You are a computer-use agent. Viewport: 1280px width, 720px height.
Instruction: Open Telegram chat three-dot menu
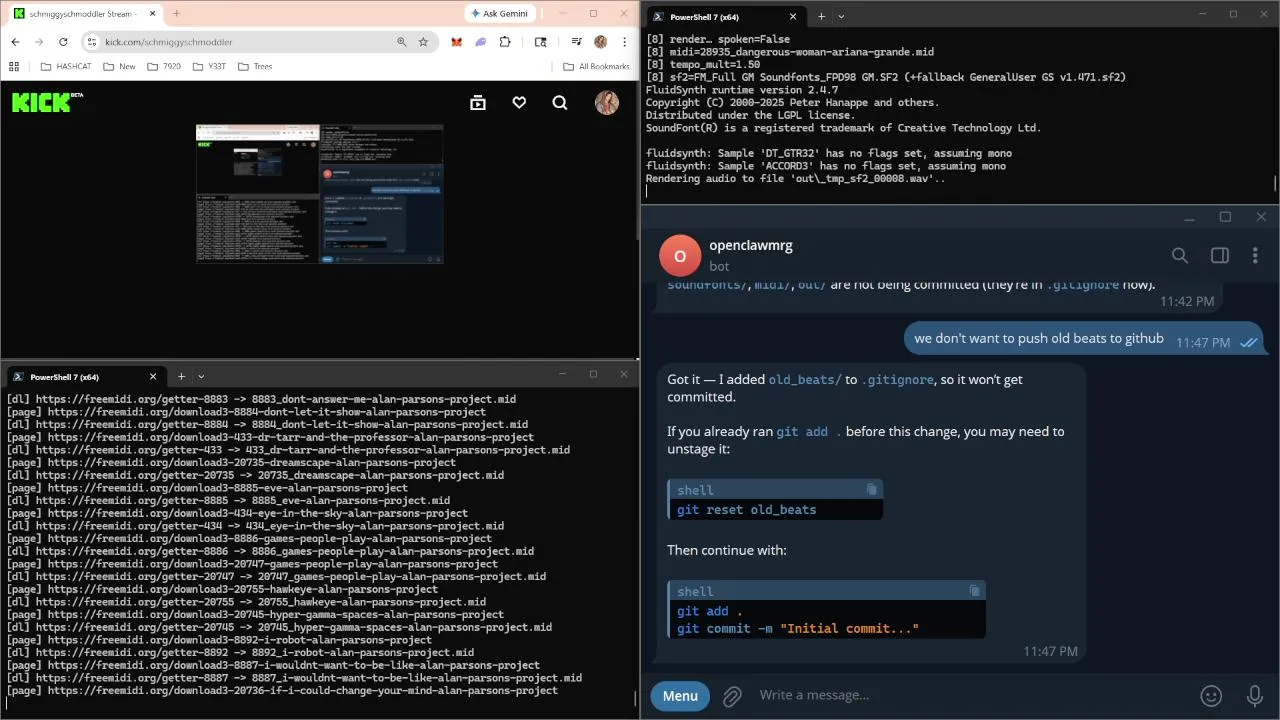point(1255,255)
